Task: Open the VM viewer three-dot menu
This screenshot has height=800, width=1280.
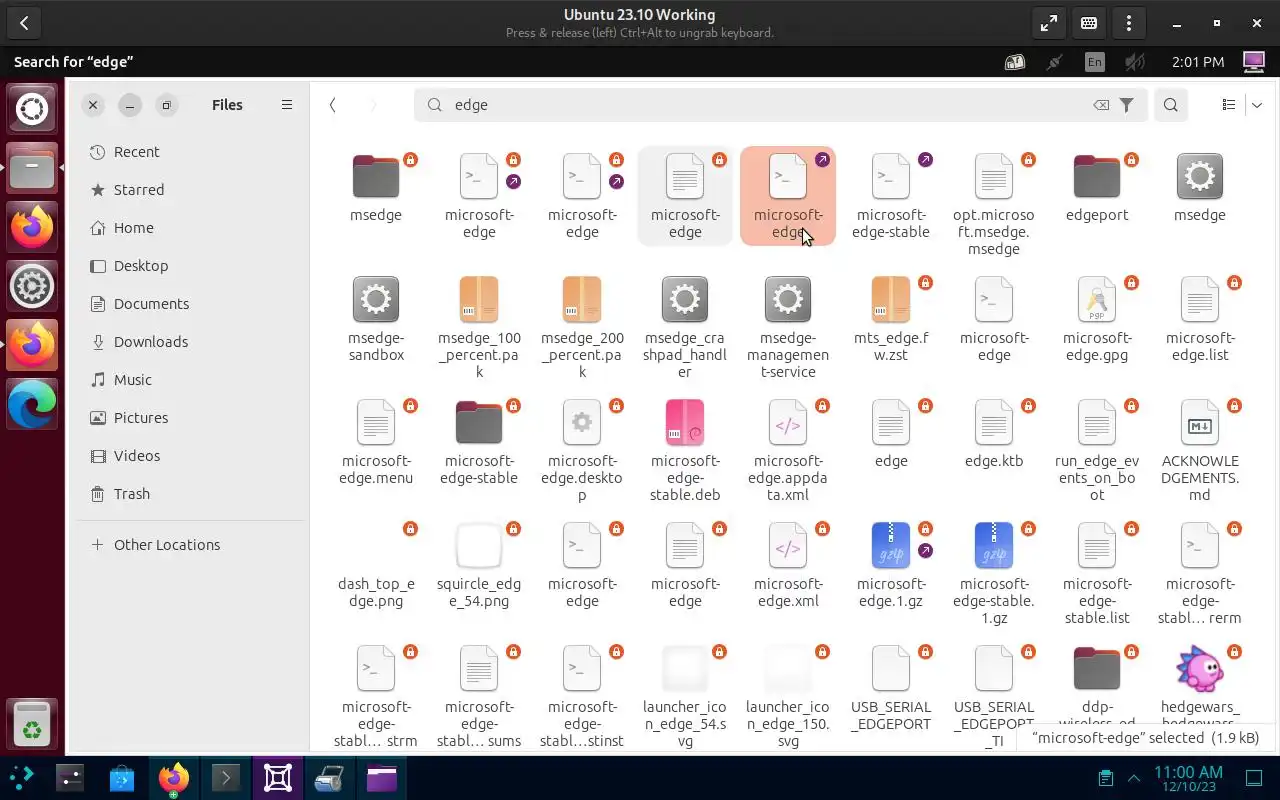Action: [x=1129, y=23]
